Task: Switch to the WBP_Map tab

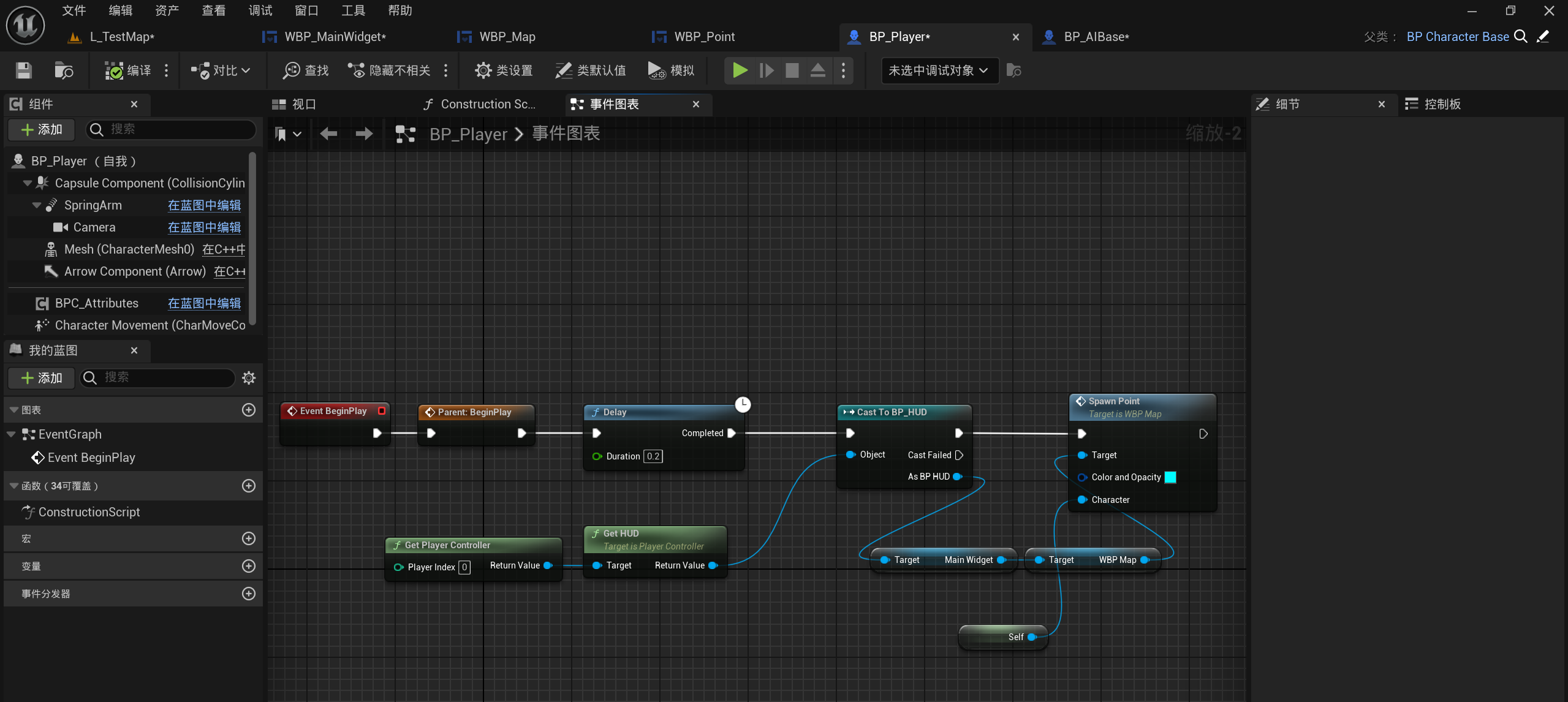Action: tap(507, 37)
